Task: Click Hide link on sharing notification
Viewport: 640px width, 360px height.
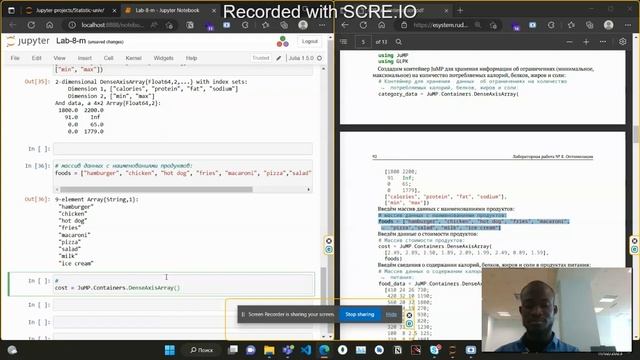Action: click(x=391, y=314)
